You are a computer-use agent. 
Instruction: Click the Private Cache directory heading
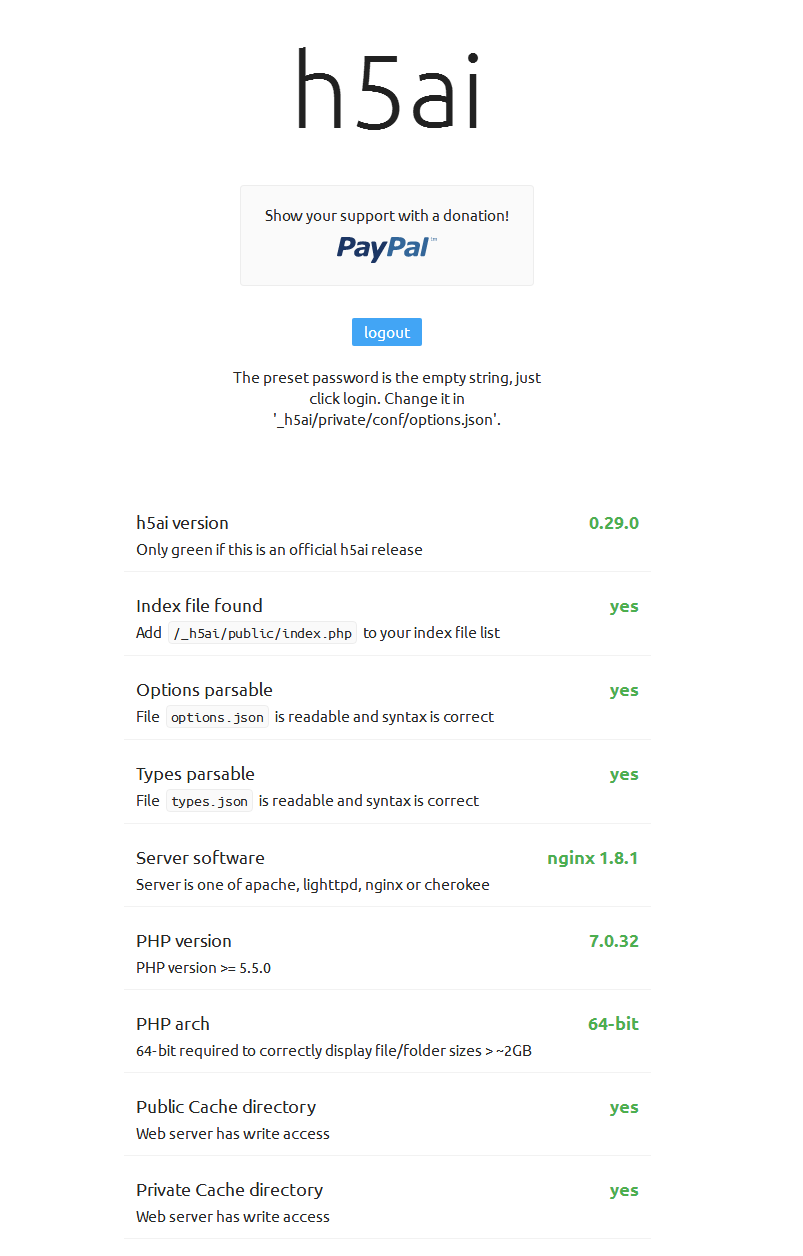(x=229, y=1190)
